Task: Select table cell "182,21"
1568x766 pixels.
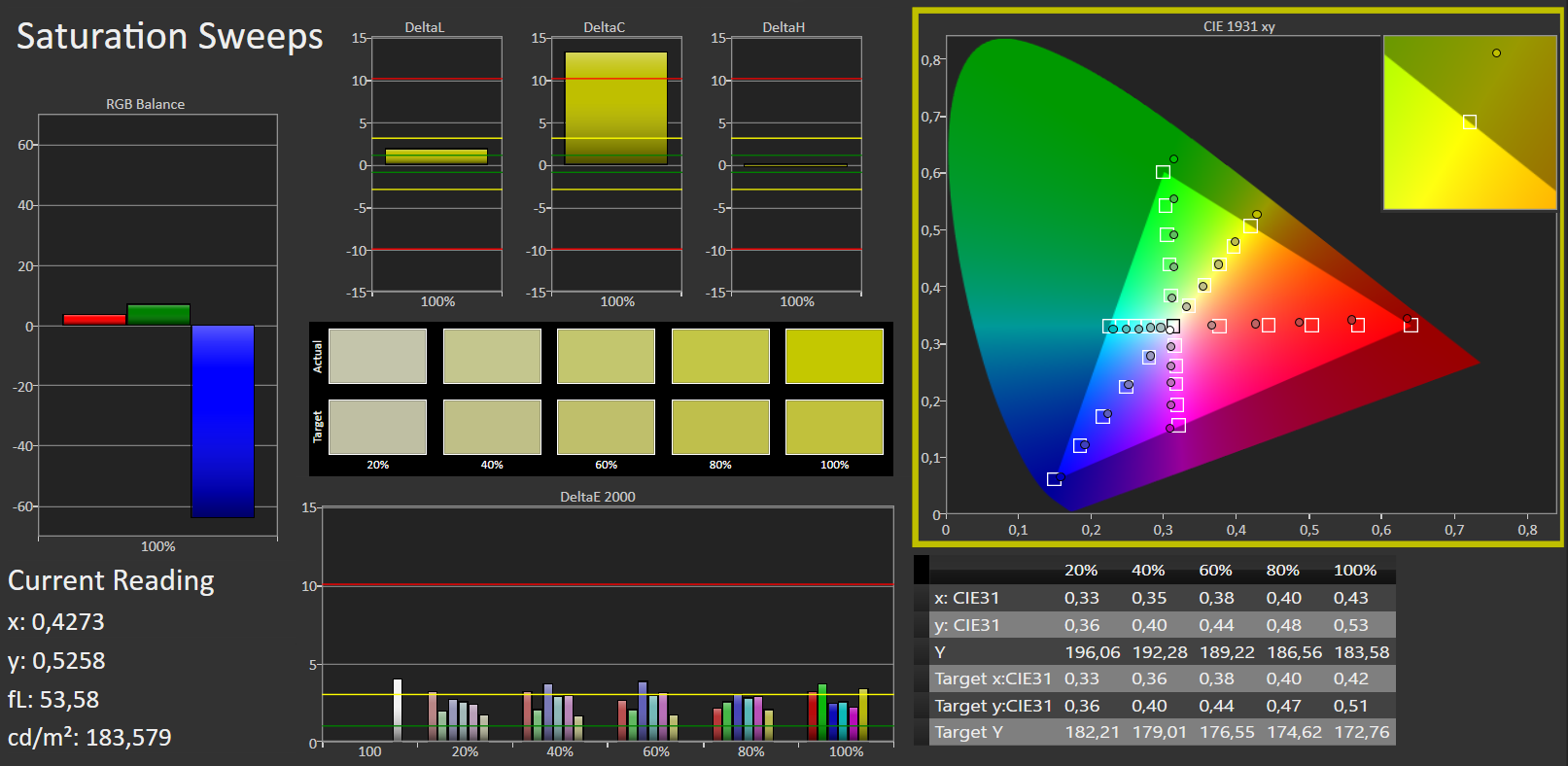Action: 1093,732
